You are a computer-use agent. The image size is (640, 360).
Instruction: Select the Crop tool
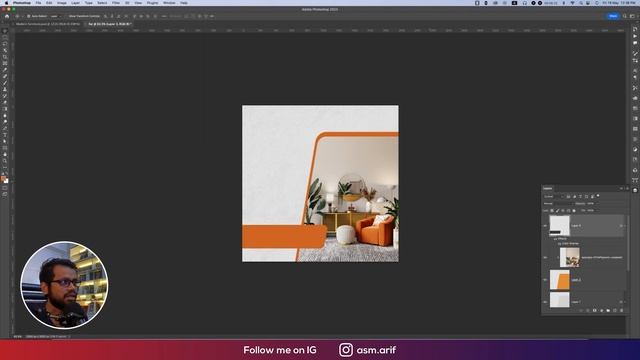pos(5,57)
